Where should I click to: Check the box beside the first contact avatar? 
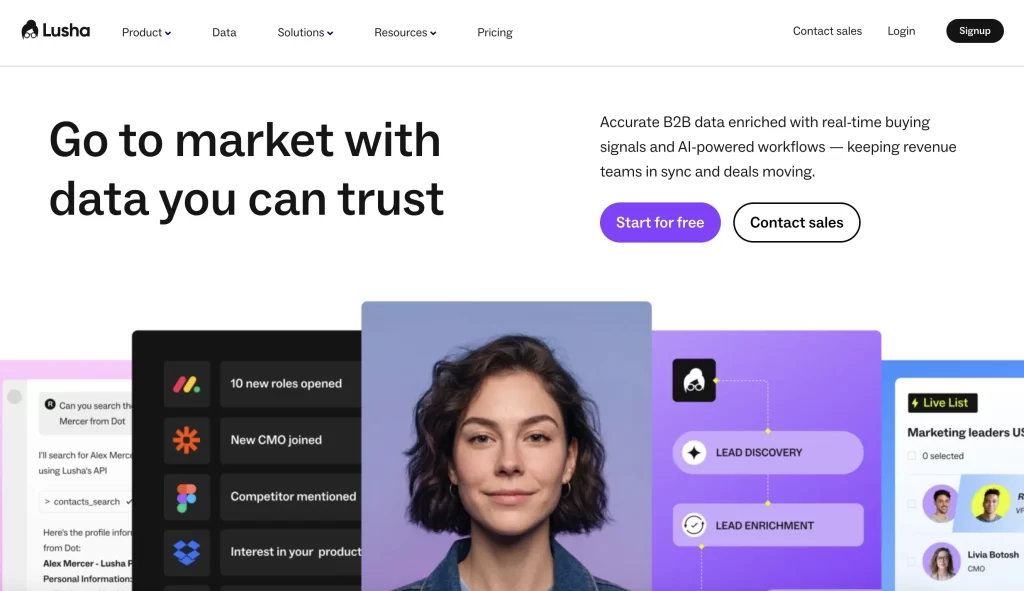pyautogui.click(x=912, y=503)
